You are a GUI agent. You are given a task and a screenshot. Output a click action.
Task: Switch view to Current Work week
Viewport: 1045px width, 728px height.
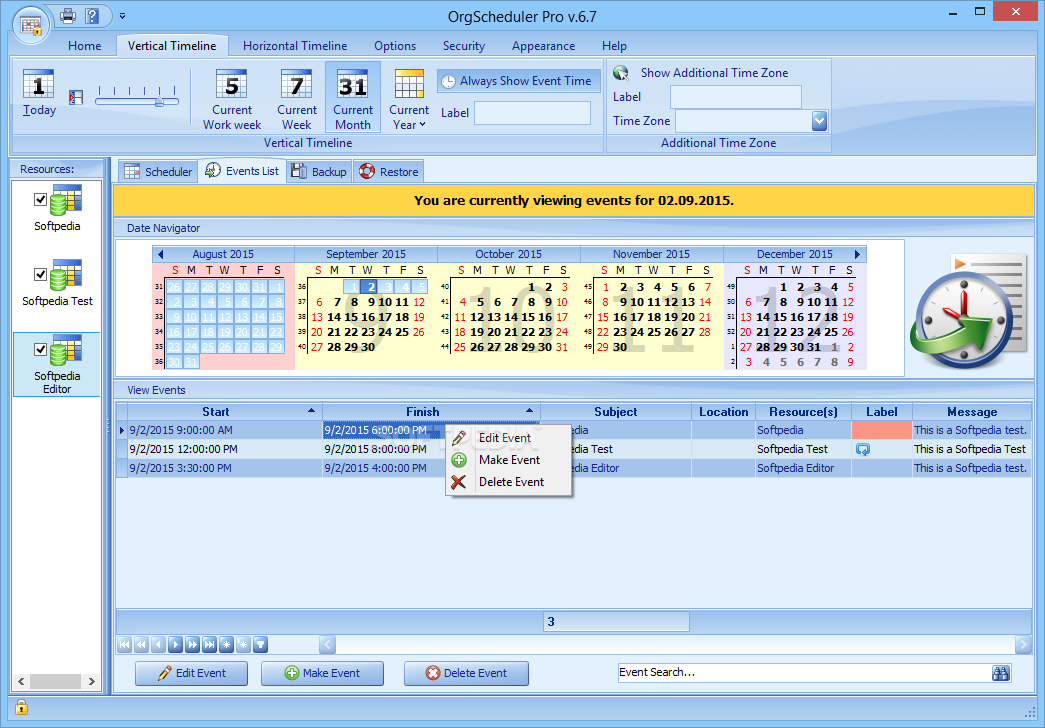[232, 97]
